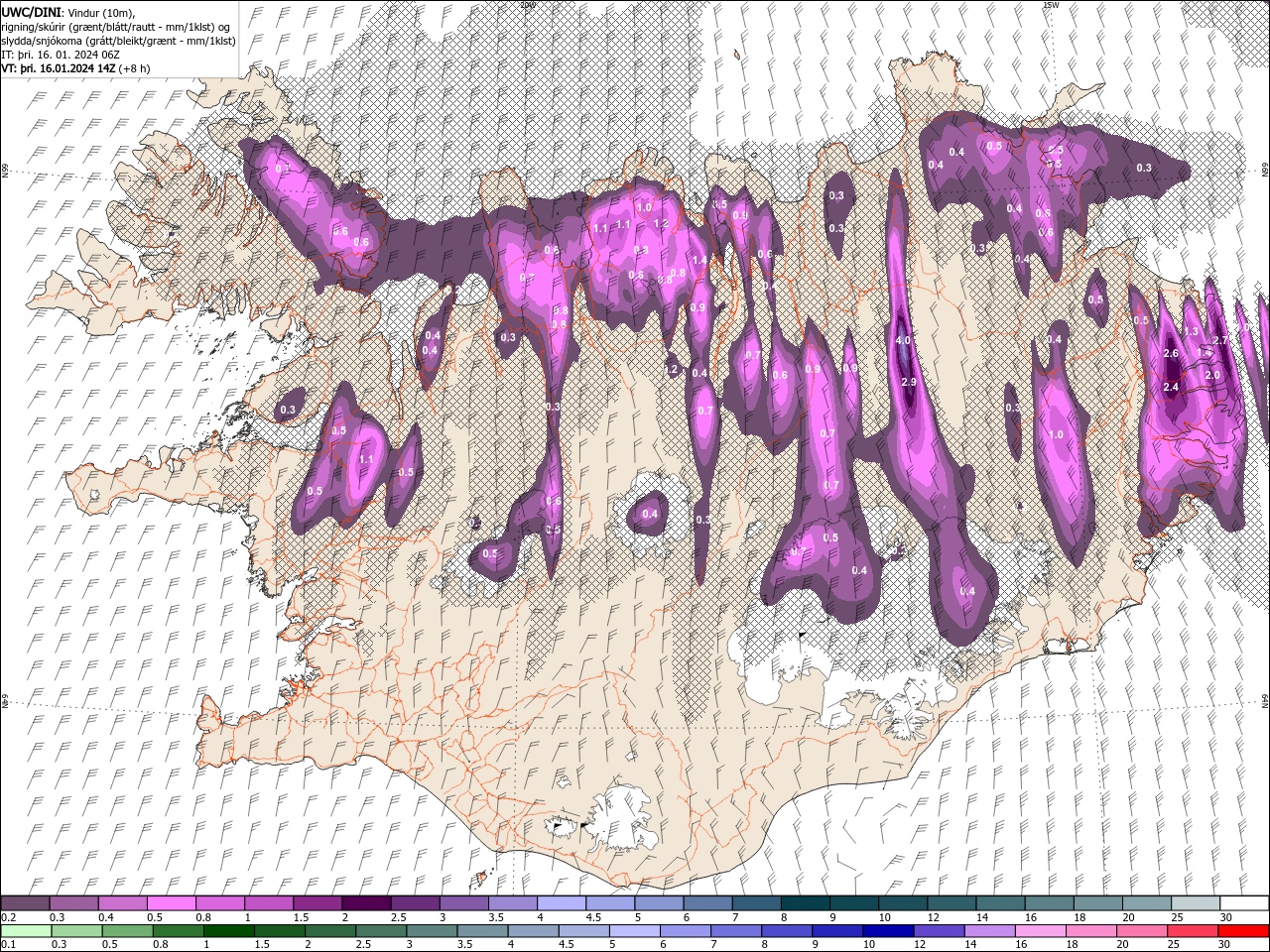Image resolution: width=1270 pixels, height=952 pixels.
Task: Pick the white swatch labeled 30 in top legend
Action: [x=1243, y=903]
